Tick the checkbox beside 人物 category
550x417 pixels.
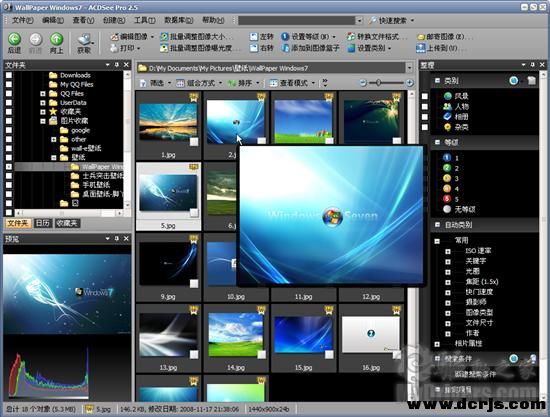[x=425, y=106]
